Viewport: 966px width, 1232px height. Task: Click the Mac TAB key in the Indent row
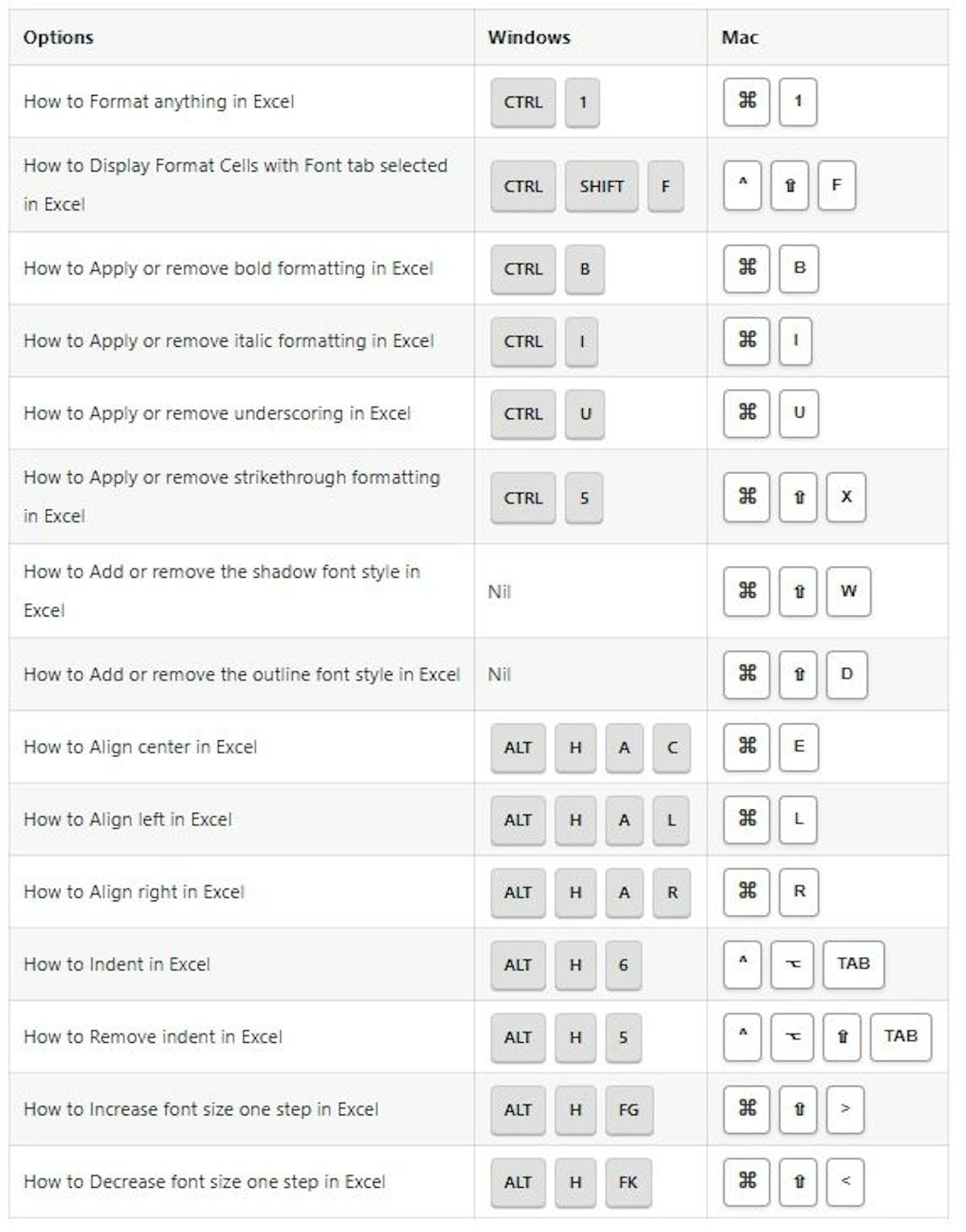[853, 964]
